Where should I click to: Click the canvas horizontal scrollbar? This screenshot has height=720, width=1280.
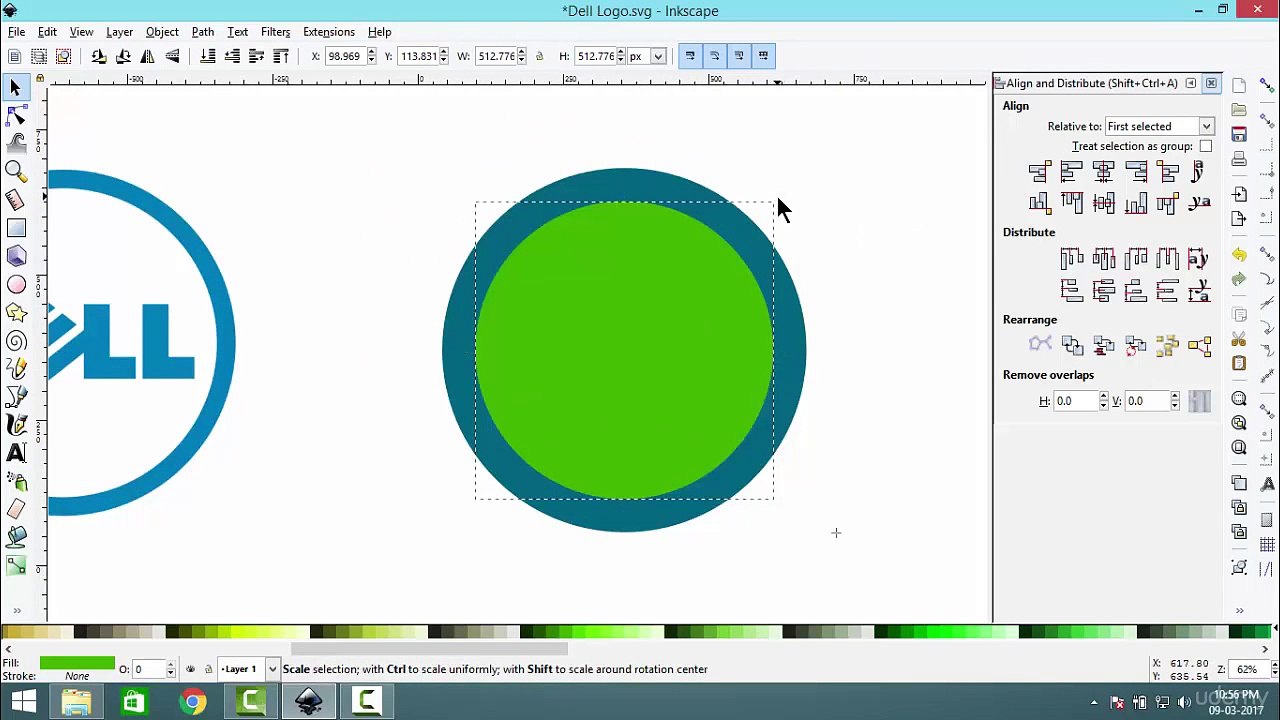click(430, 649)
